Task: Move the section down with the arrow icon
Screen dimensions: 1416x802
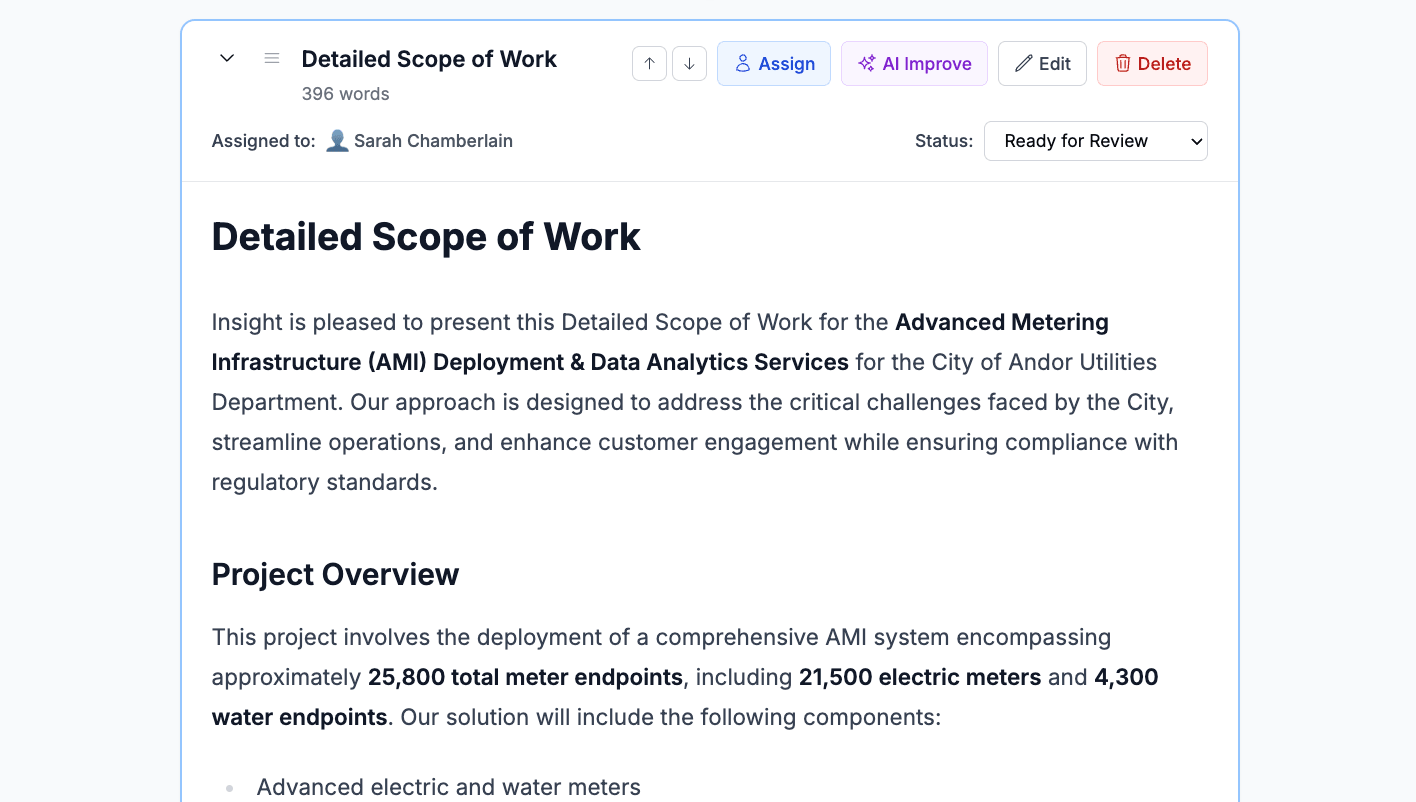Action: pyautogui.click(x=689, y=63)
